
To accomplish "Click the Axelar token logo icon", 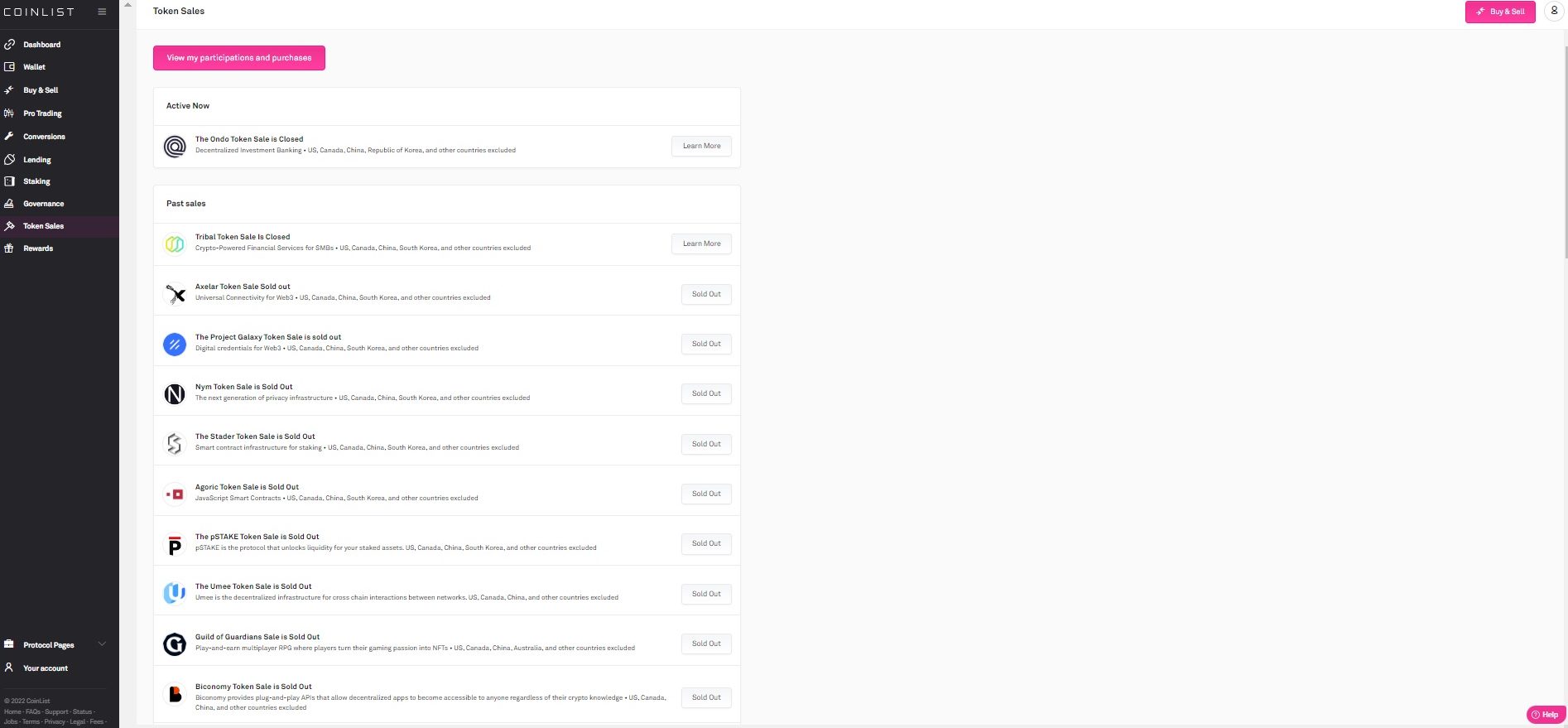I will pyautogui.click(x=175, y=294).
